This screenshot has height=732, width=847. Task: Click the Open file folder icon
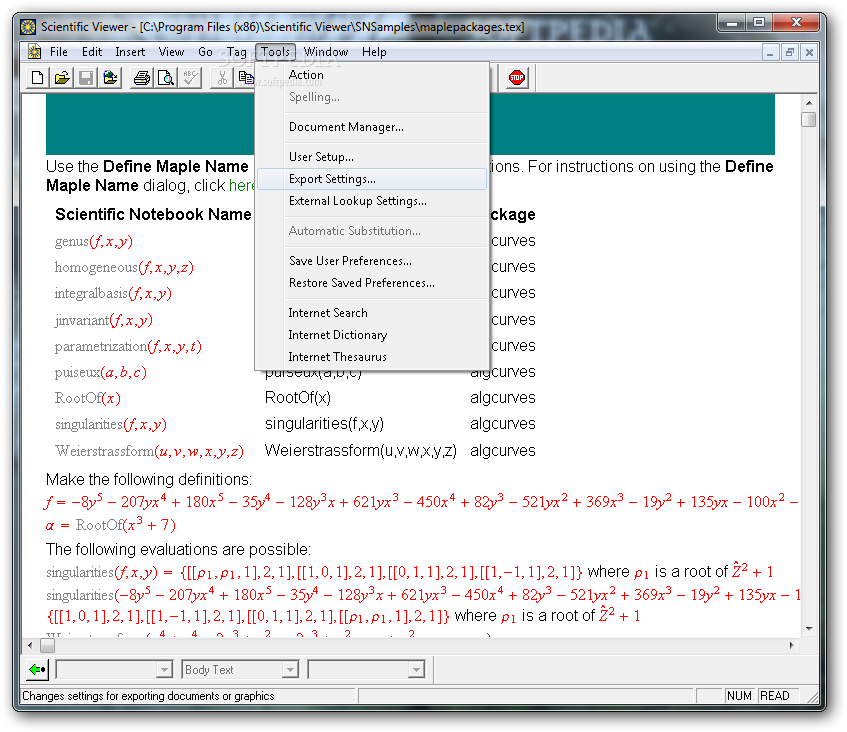(x=62, y=78)
